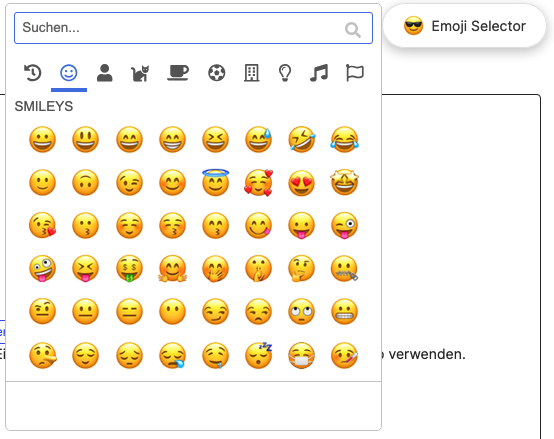Insert the upside-down face emoji
This screenshot has width=554, height=439.
pyautogui.click(x=86, y=183)
